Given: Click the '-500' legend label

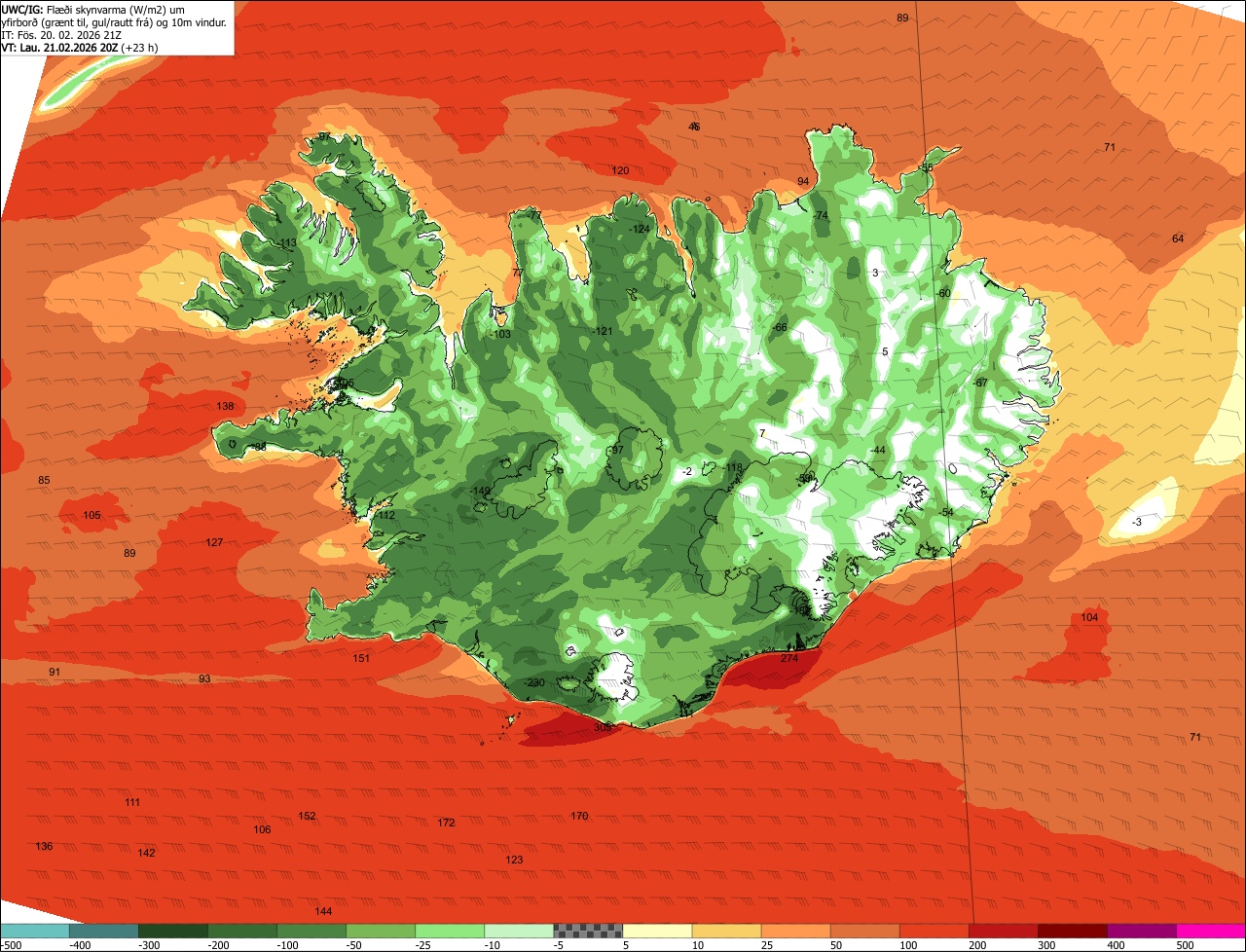Looking at the screenshot, I should (12, 945).
